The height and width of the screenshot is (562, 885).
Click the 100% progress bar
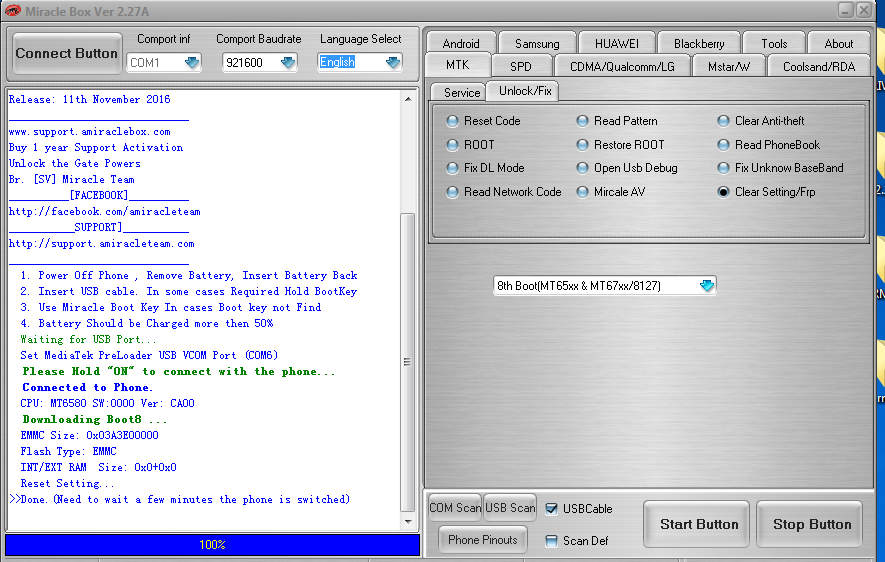point(212,545)
